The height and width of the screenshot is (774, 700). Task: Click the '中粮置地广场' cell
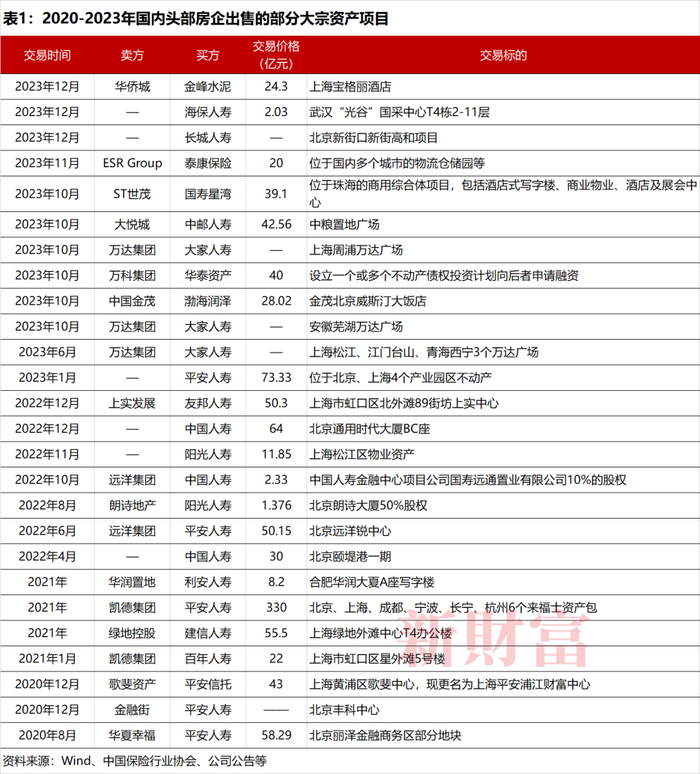point(344,225)
